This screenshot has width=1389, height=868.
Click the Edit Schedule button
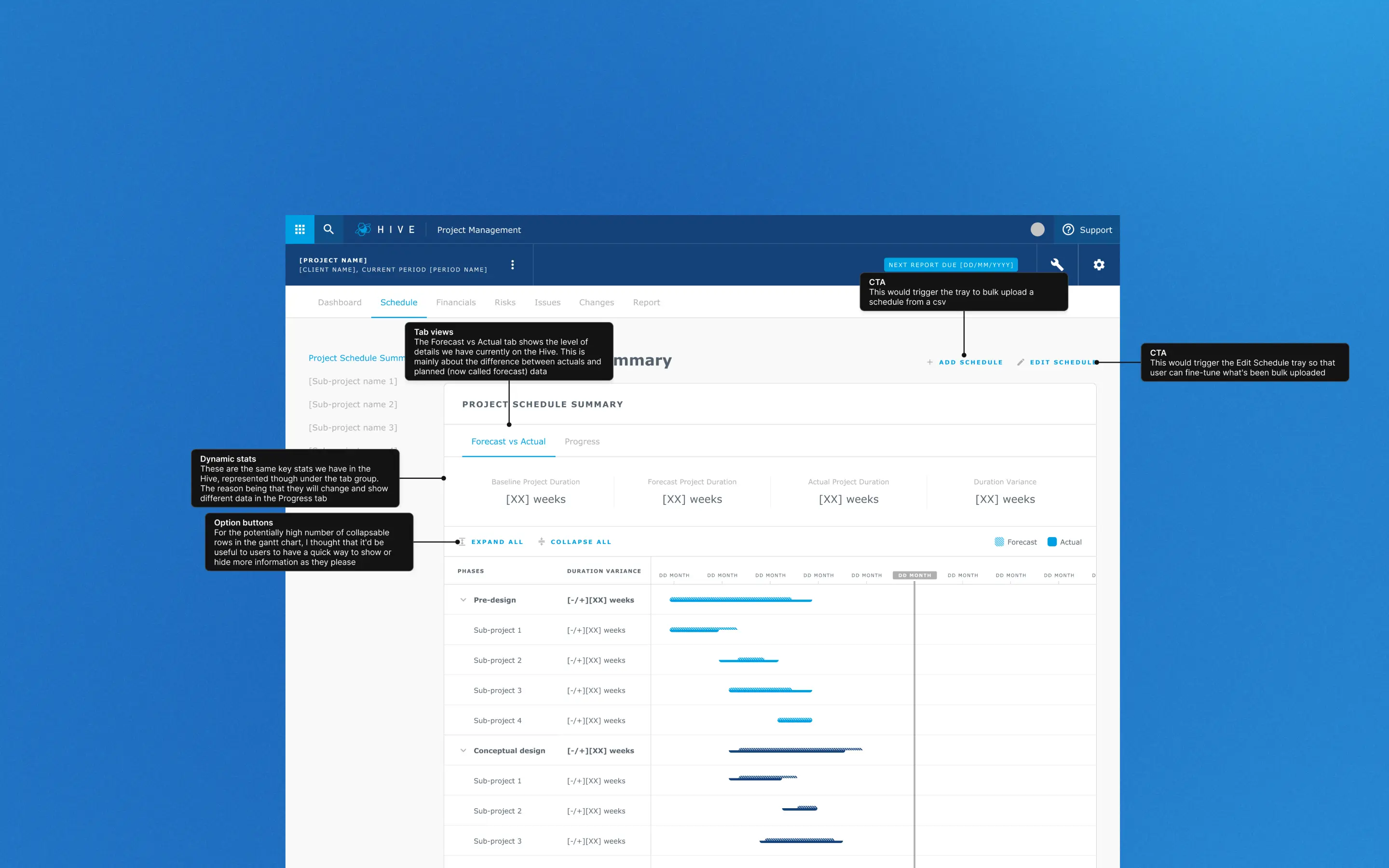1062,362
